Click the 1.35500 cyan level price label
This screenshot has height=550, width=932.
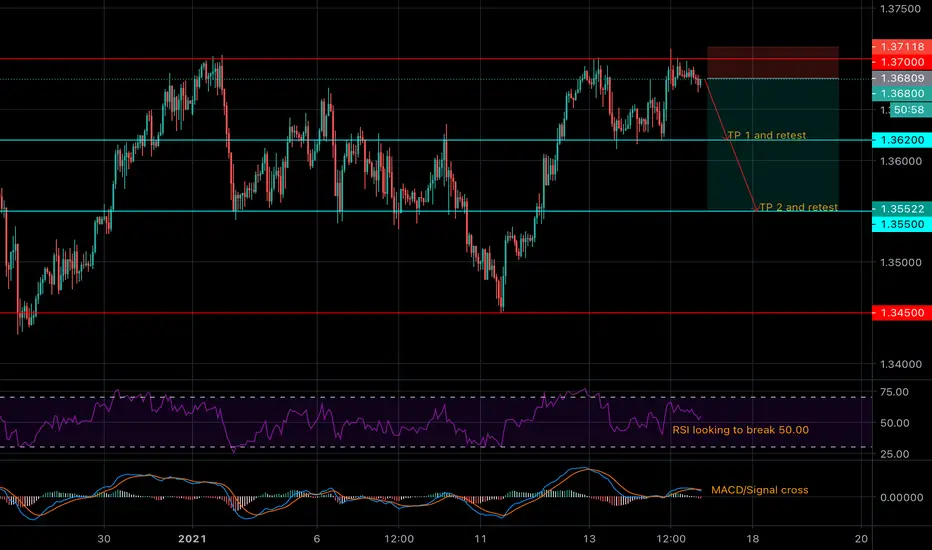coord(902,224)
